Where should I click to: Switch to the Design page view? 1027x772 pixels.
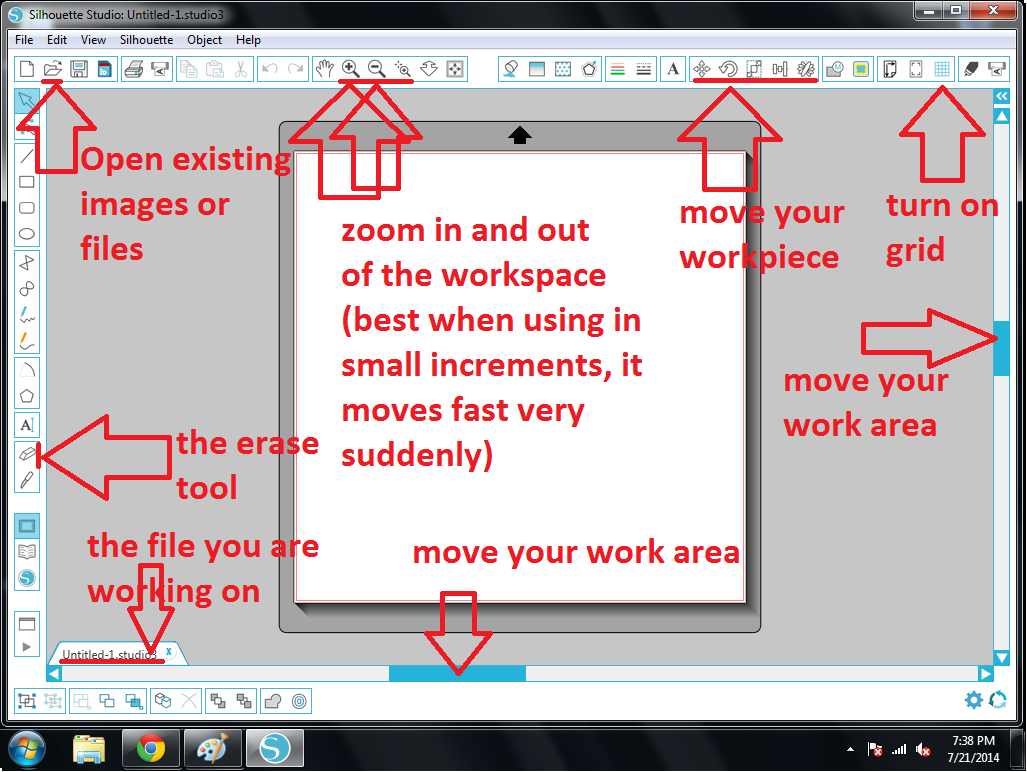[27, 526]
